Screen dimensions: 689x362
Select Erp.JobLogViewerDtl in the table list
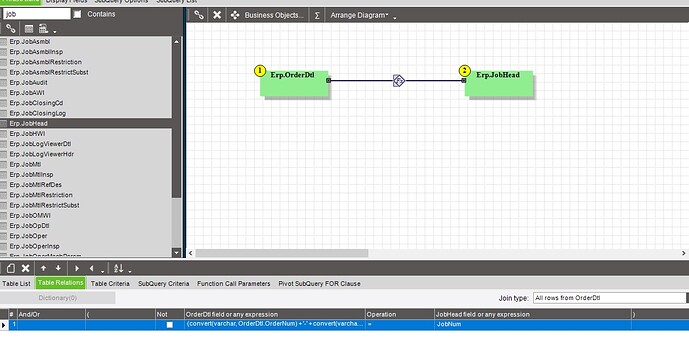(x=86, y=144)
